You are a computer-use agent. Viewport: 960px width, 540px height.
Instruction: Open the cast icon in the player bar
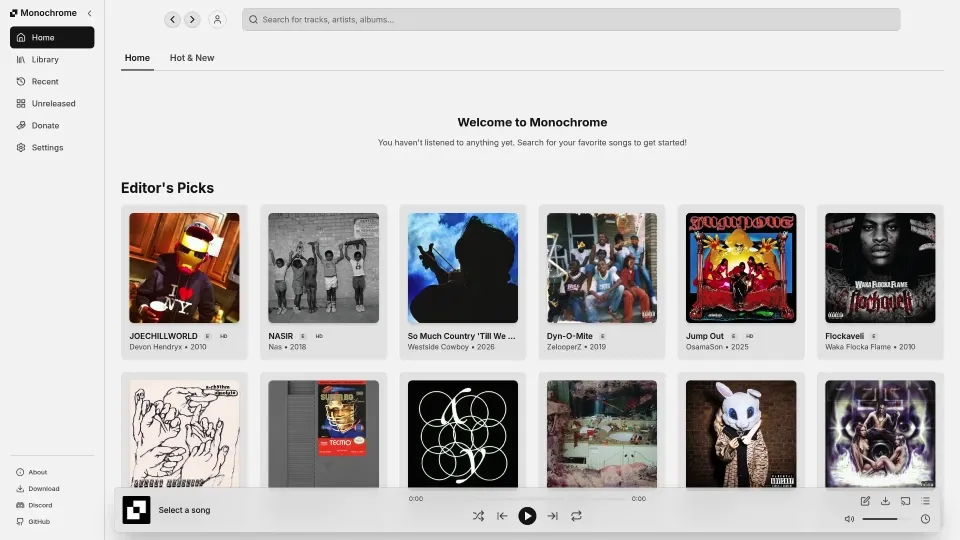click(x=906, y=501)
